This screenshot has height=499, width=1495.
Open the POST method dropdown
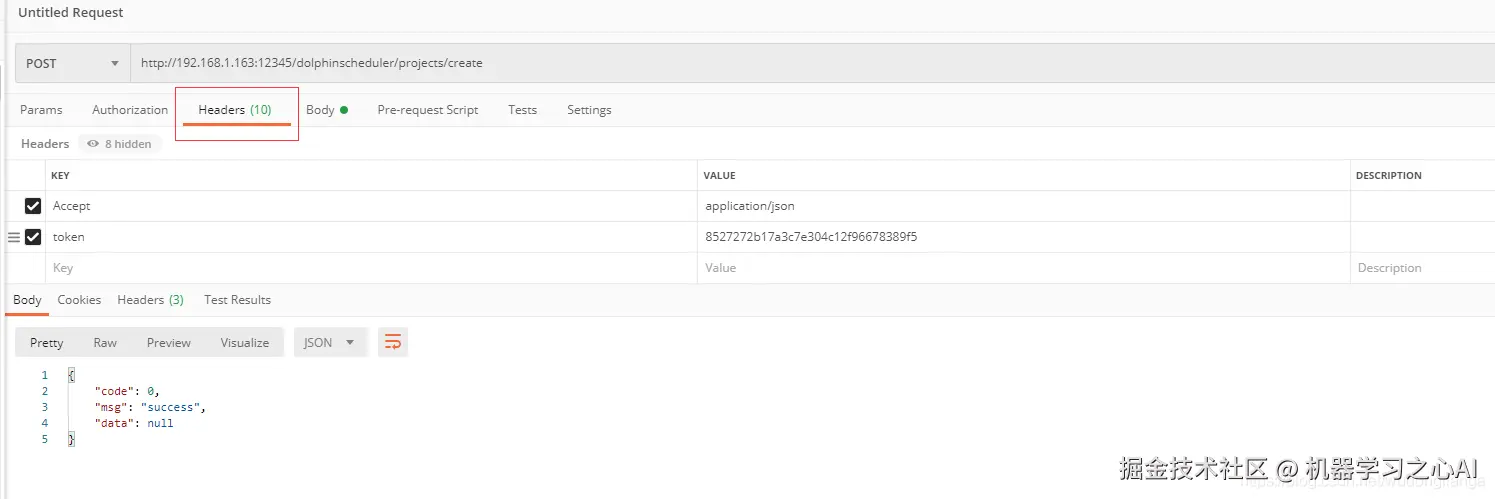tap(72, 63)
